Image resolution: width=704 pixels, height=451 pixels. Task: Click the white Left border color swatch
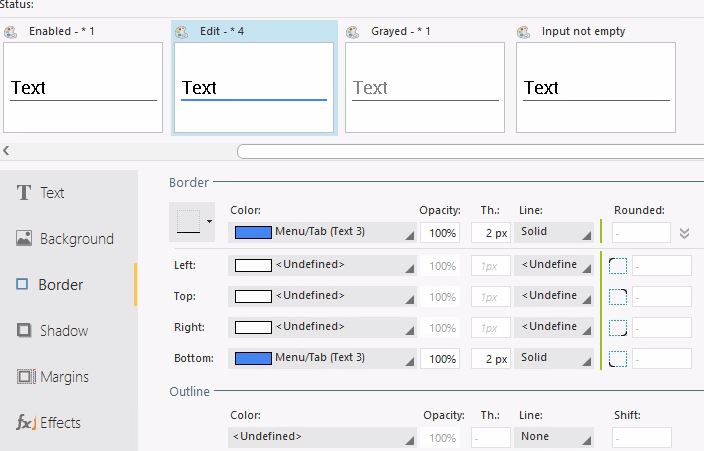tap(253, 266)
